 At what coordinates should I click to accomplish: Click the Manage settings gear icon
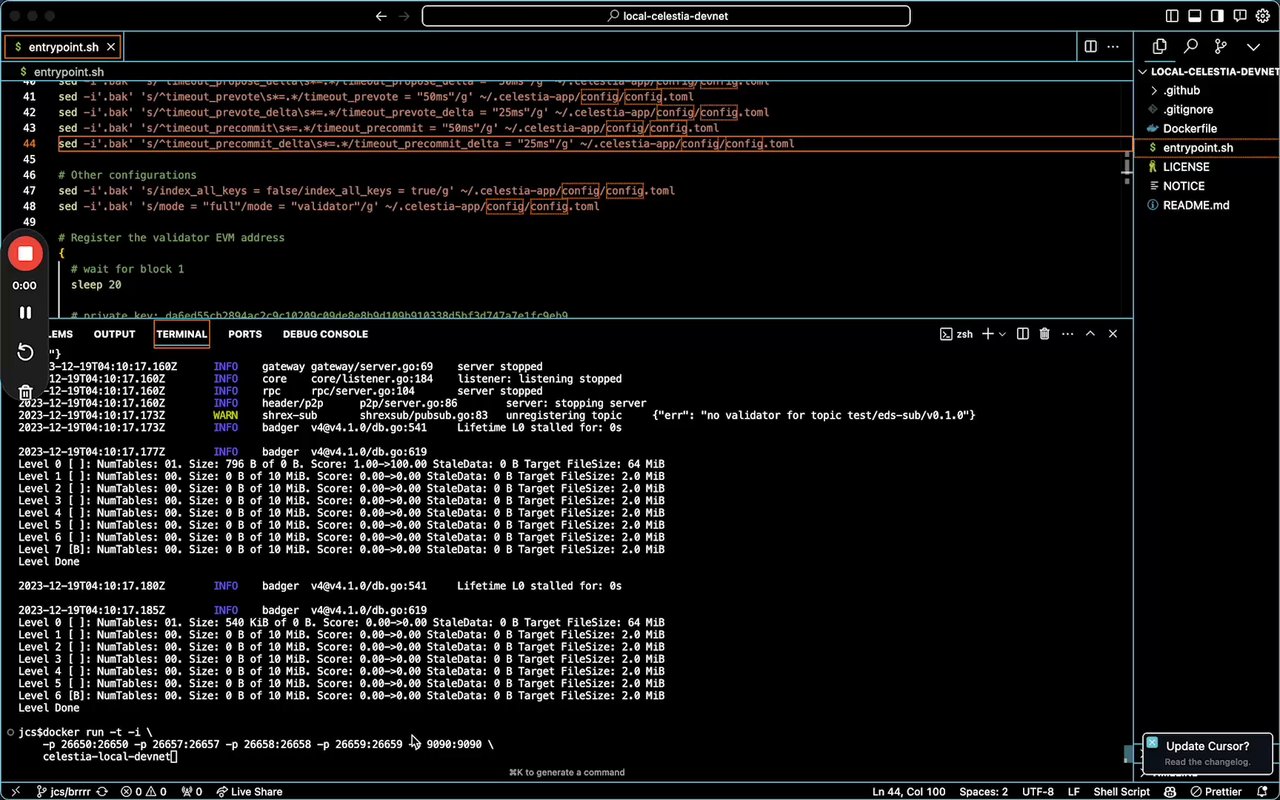1262,16
